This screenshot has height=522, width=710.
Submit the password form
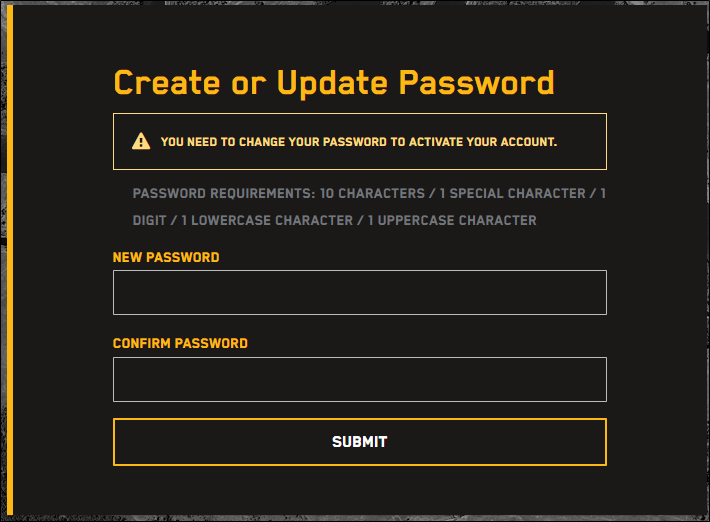[x=360, y=442]
